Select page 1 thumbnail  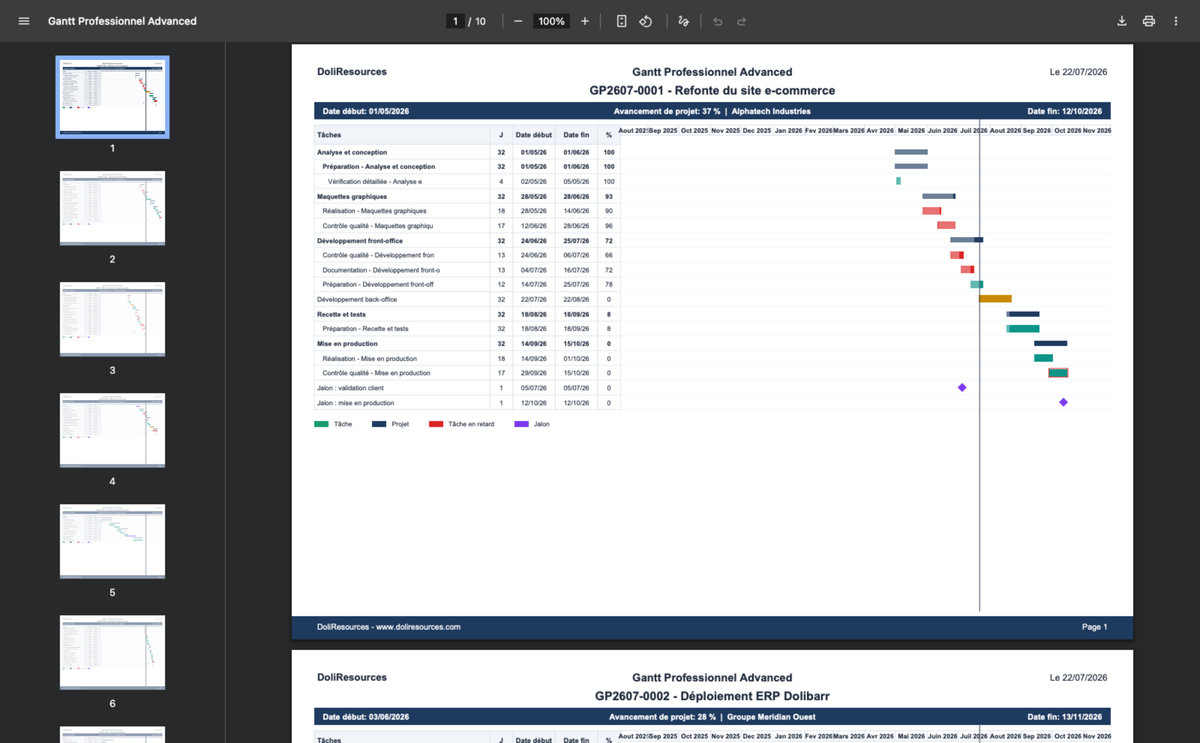coord(112,97)
